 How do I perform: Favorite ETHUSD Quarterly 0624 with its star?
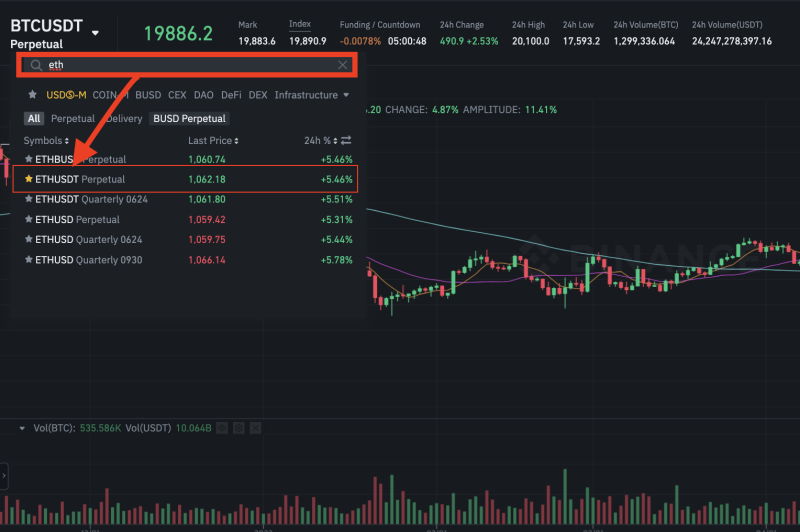click(29, 239)
